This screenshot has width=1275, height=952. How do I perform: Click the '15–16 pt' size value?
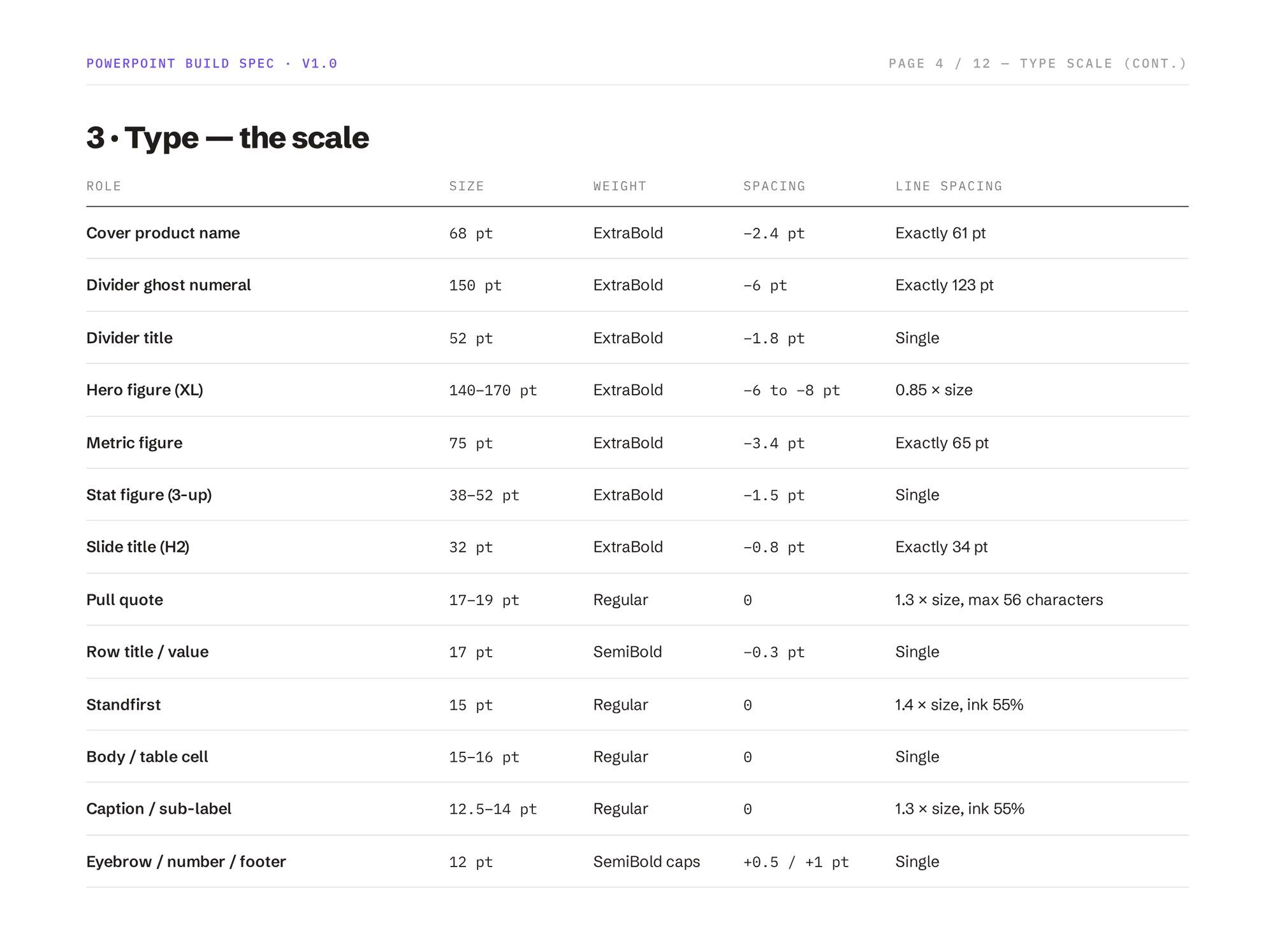coord(484,758)
